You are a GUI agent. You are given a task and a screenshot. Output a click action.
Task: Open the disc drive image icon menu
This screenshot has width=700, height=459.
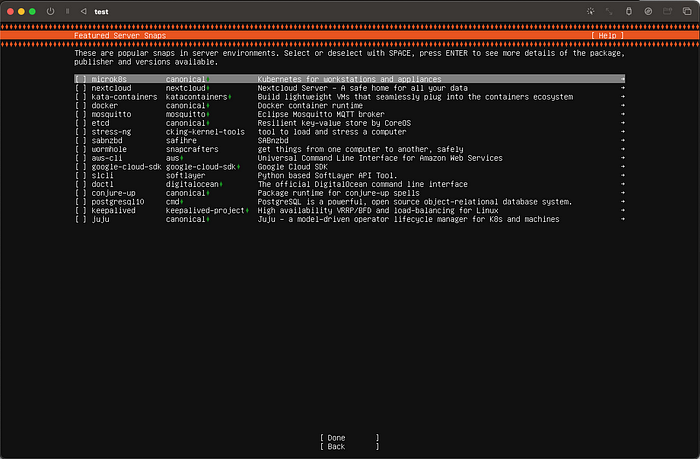point(648,11)
